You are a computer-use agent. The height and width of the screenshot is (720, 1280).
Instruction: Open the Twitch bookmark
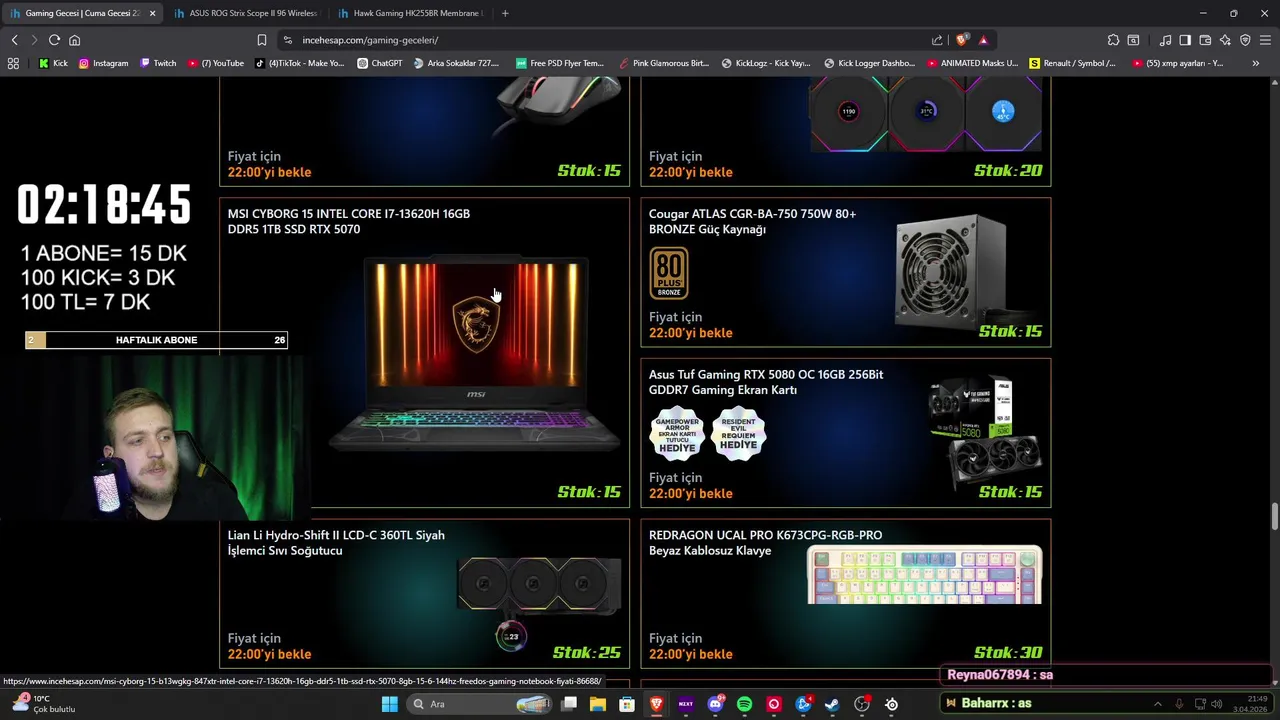click(x=158, y=63)
